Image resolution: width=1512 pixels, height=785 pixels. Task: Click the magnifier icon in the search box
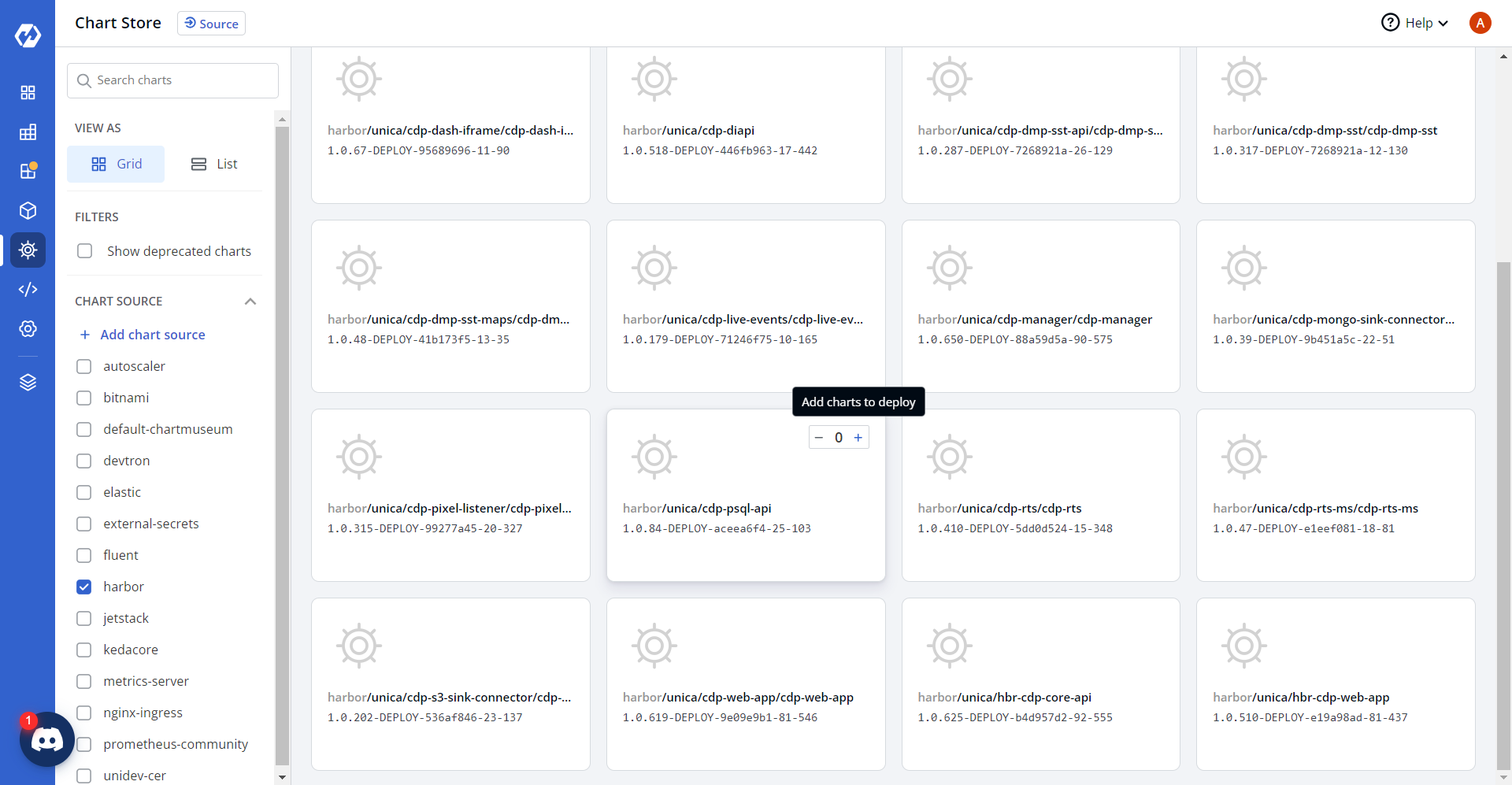coord(84,80)
